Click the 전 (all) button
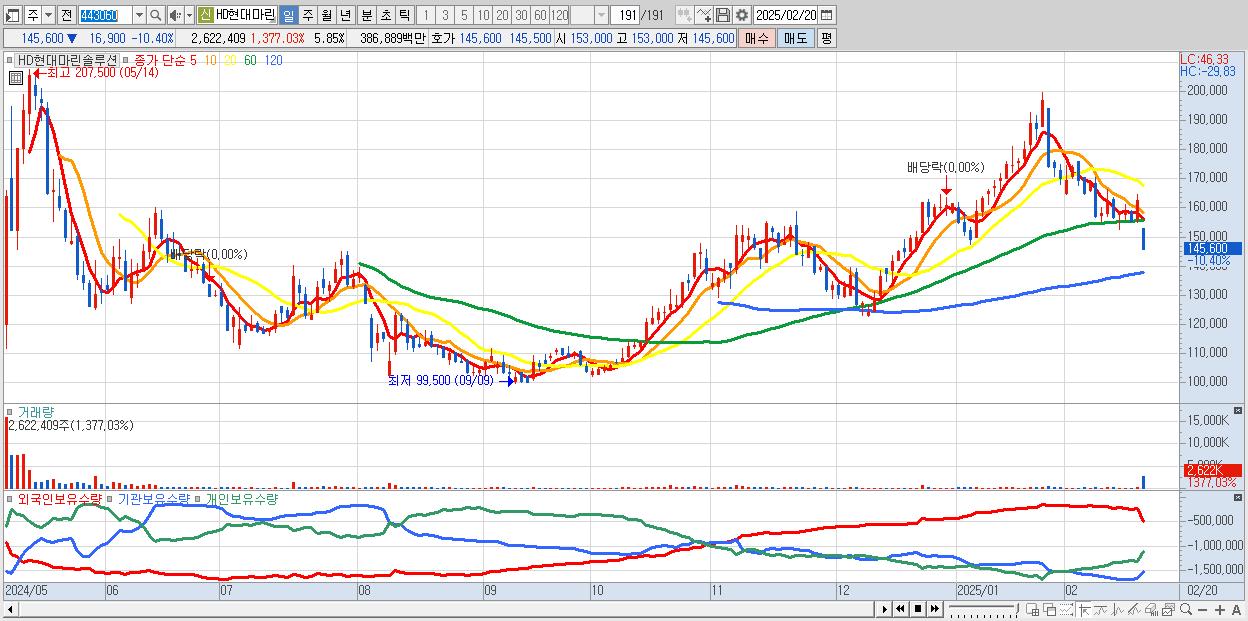1248x621 pixels. click(x=66, y=15)
